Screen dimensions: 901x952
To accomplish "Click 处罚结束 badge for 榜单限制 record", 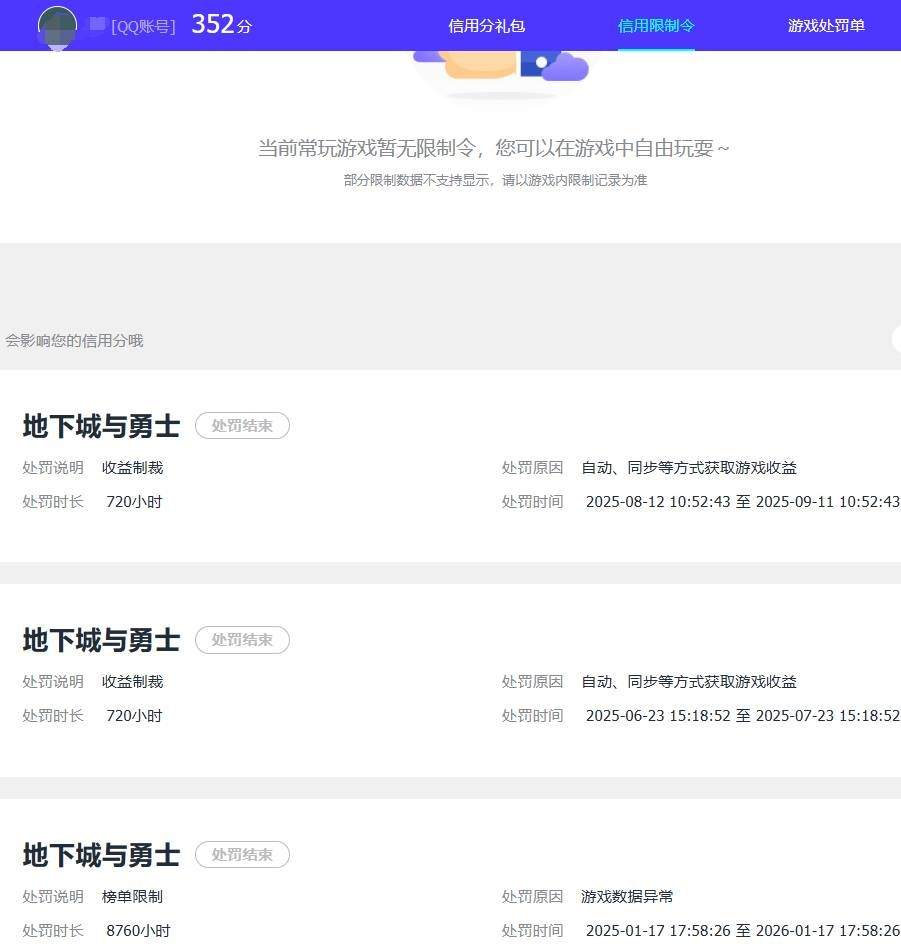I will (242, 854).
